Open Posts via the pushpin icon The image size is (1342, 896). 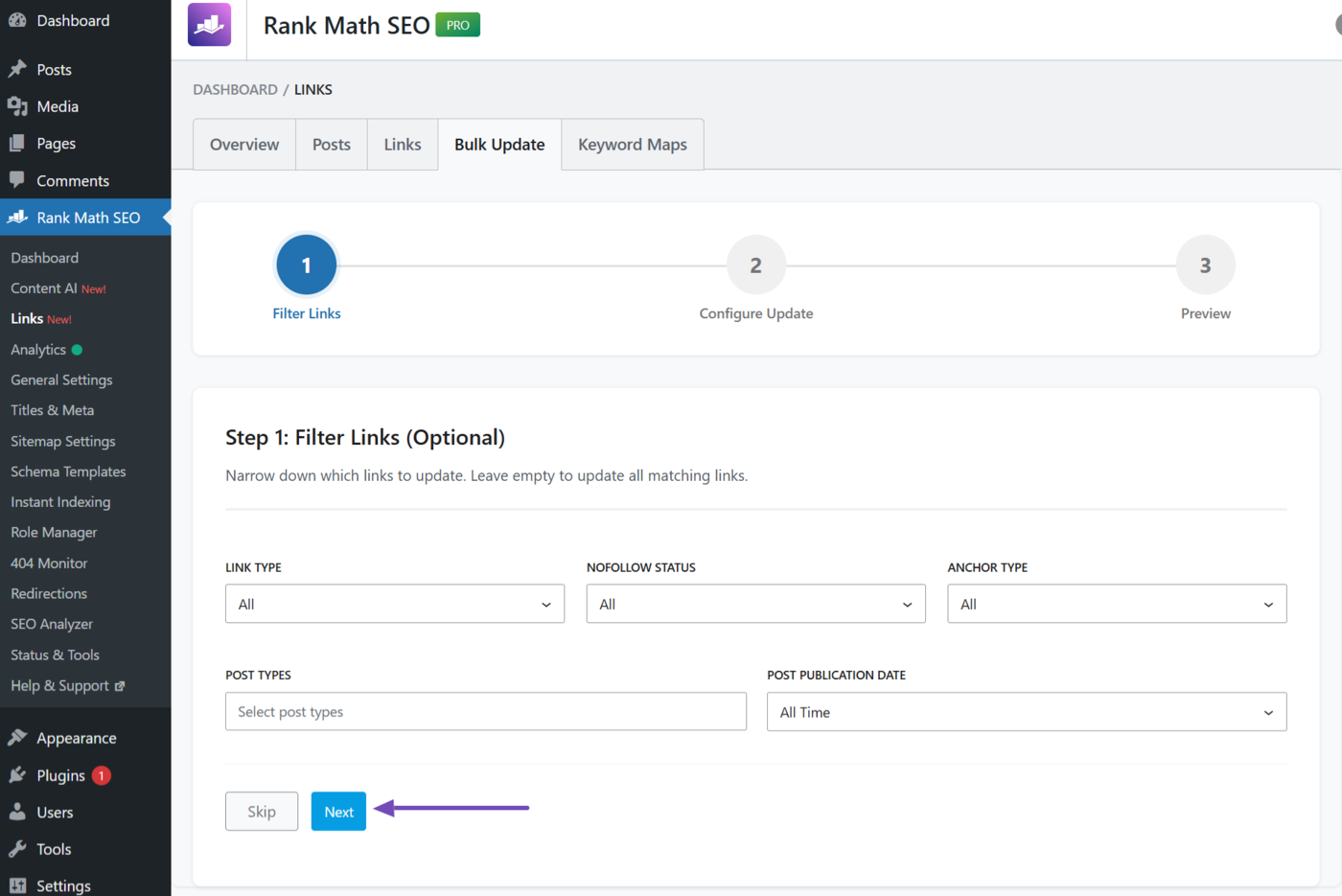click(x=17, y=69)
